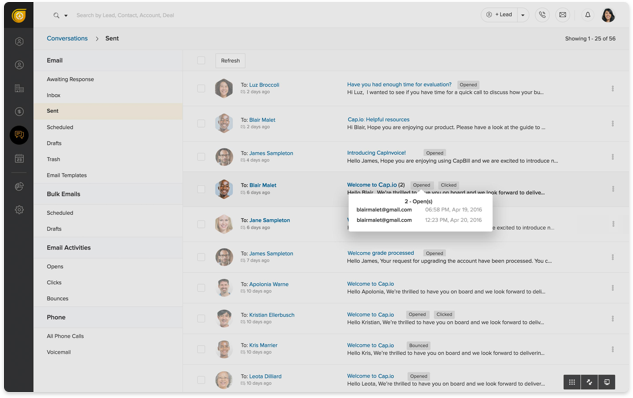Open 'Welcome grade processed' email
The width and height of the screenshot is (633, 398).
(381, 253)
